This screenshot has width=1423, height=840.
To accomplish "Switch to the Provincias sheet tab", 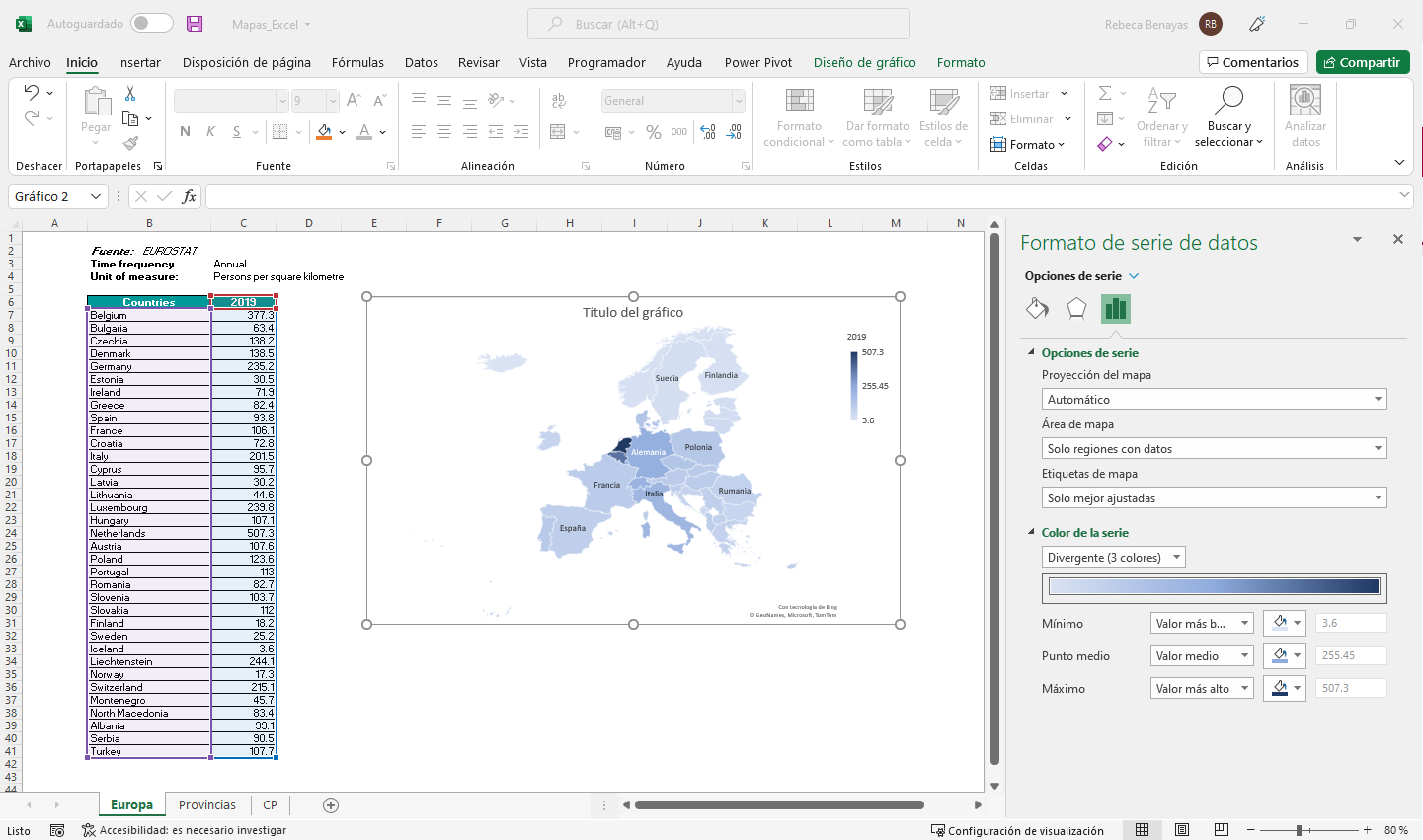I will coord(207,805).
